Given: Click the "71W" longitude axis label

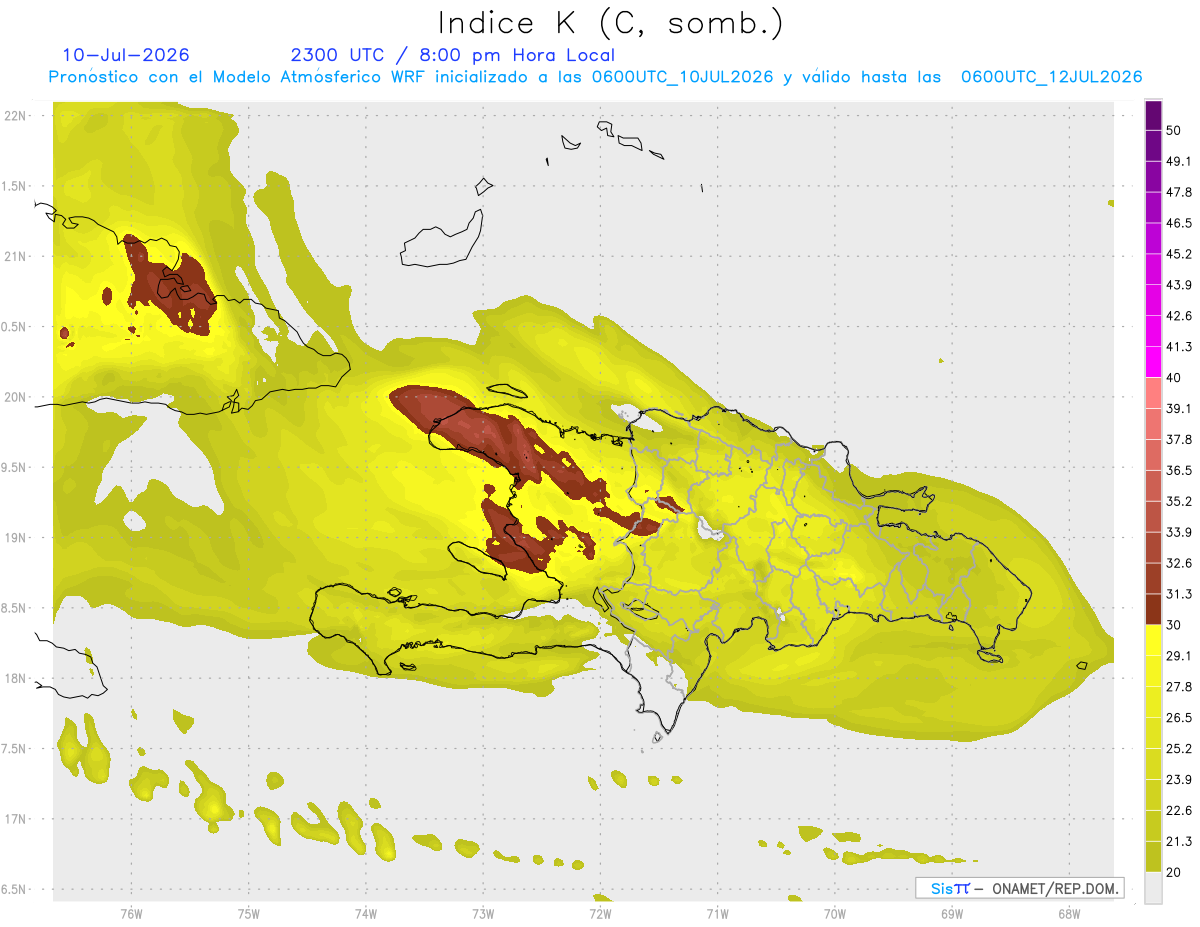Looking at the screenshot, I should [717, 913].
